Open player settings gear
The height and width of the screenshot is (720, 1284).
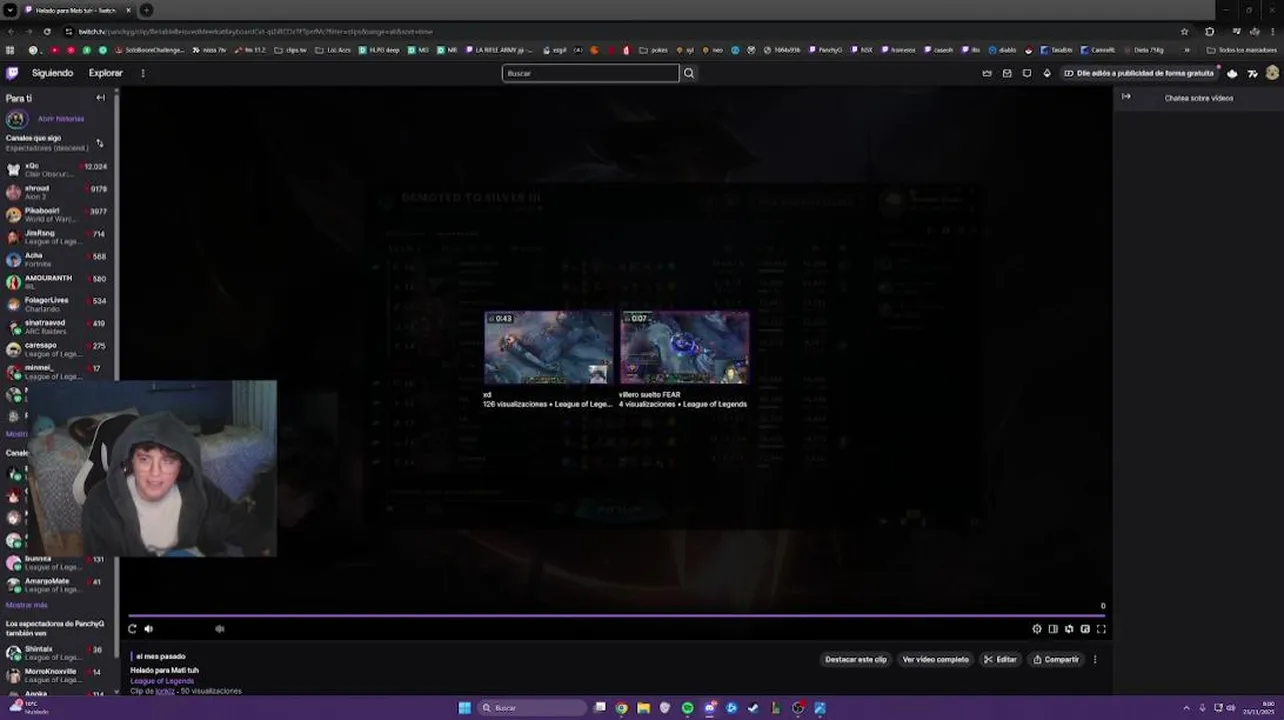click(x=1037, y=629)
